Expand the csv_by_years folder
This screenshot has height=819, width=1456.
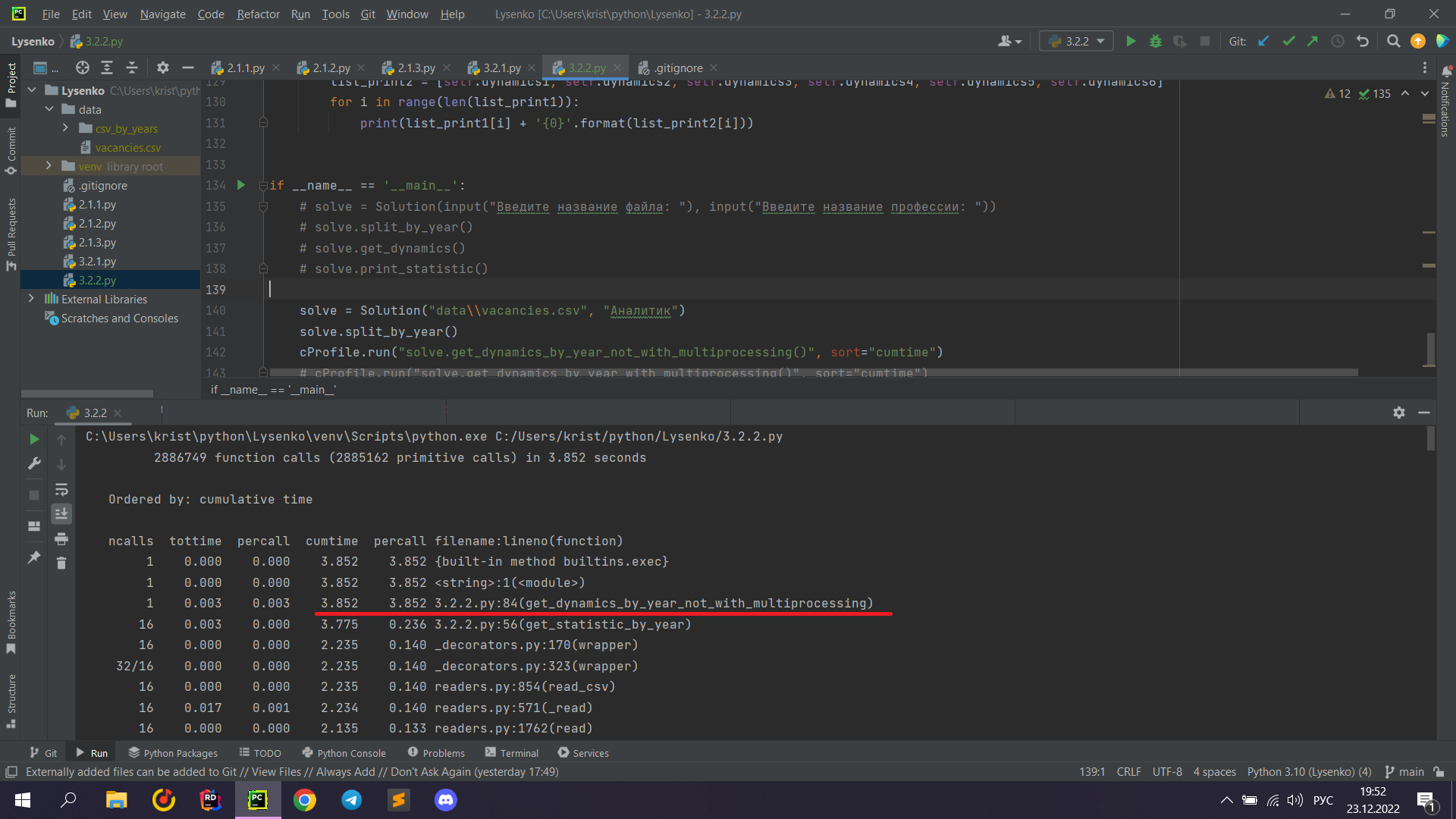(66, 128)
